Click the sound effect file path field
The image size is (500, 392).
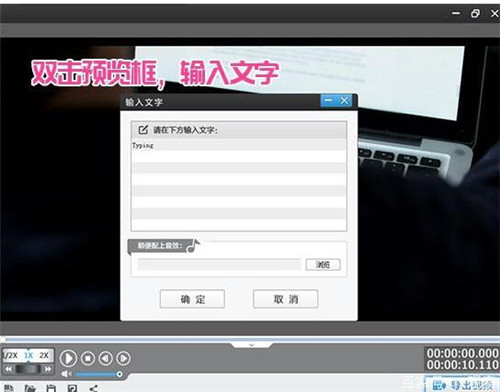point(219,265)
